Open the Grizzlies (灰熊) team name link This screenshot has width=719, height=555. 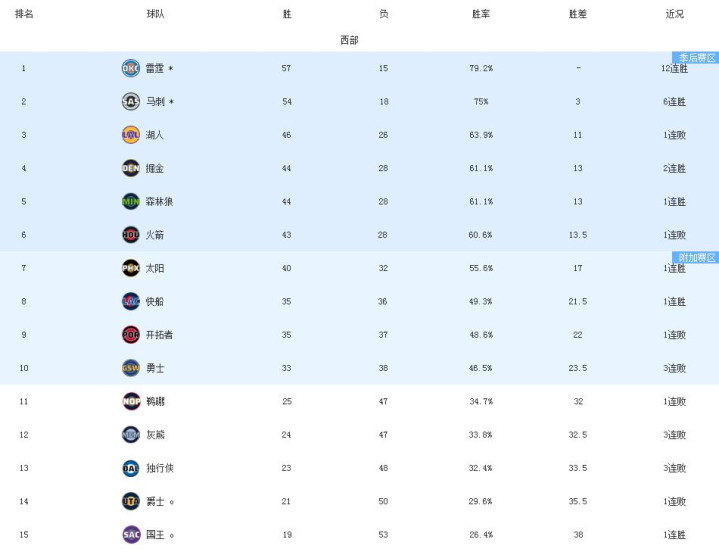tap(155, 435)
